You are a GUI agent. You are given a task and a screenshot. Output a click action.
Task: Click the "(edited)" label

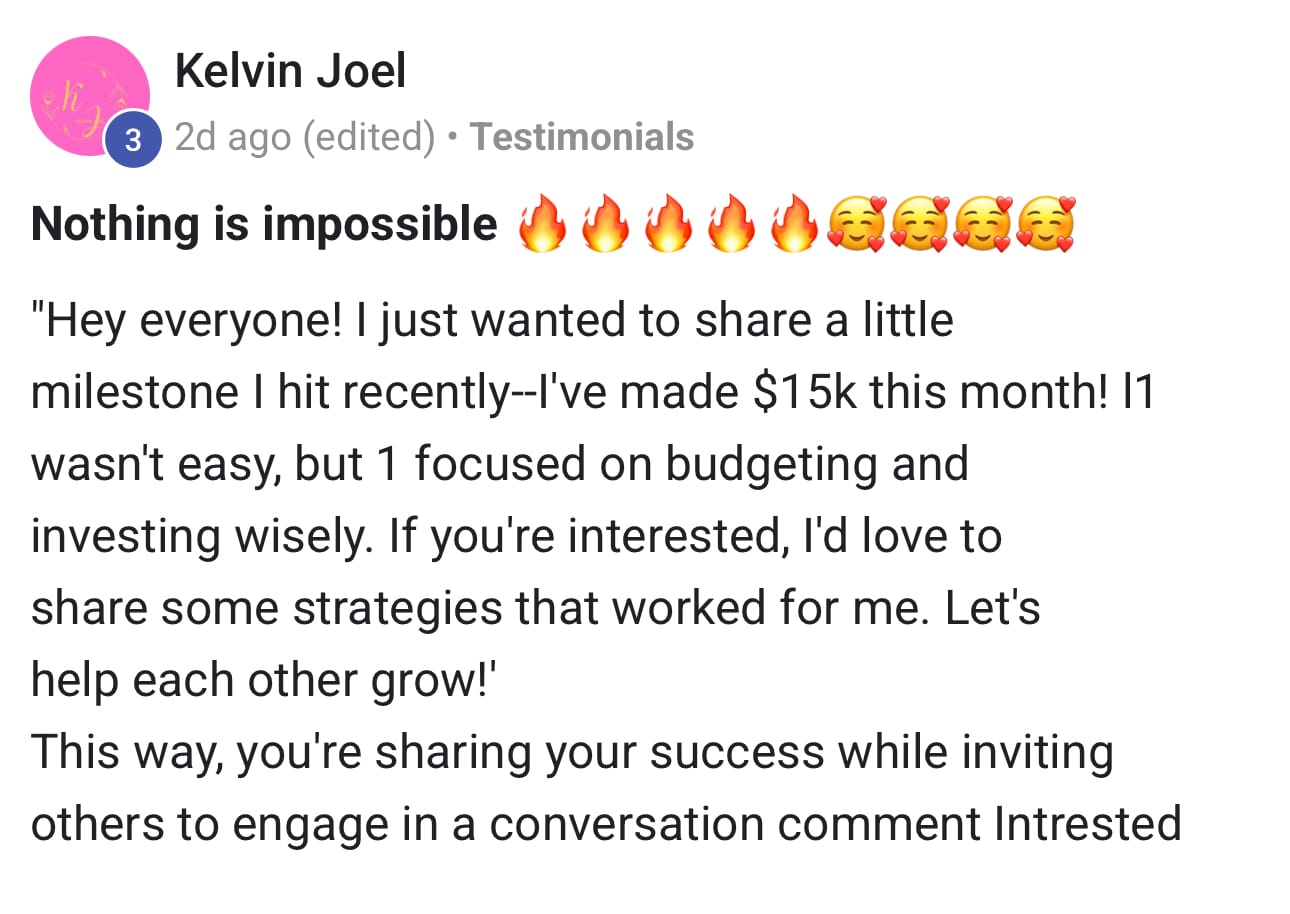click(x=369, y=137)
